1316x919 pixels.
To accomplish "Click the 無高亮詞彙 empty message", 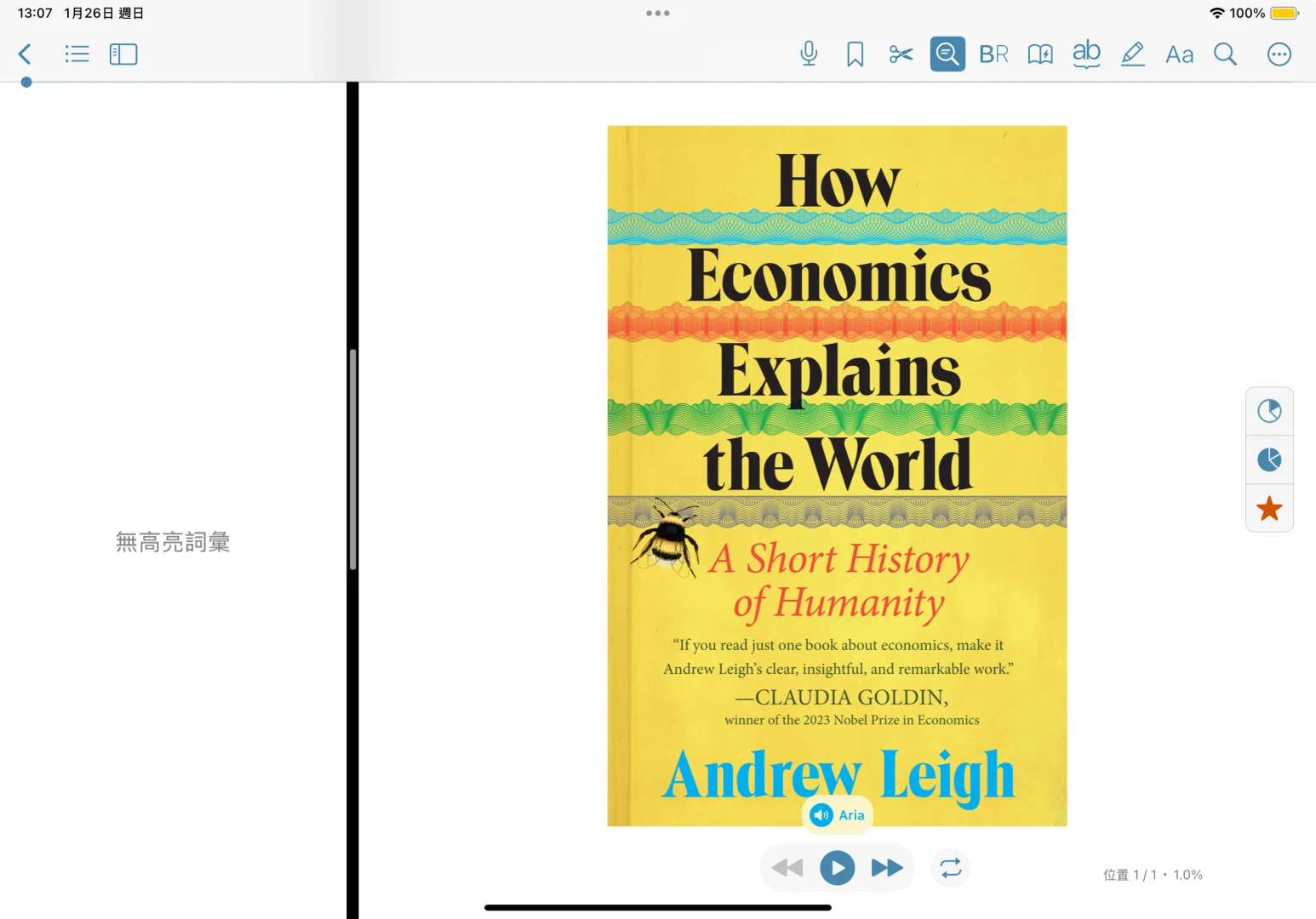I will click(x=173, y=542).
